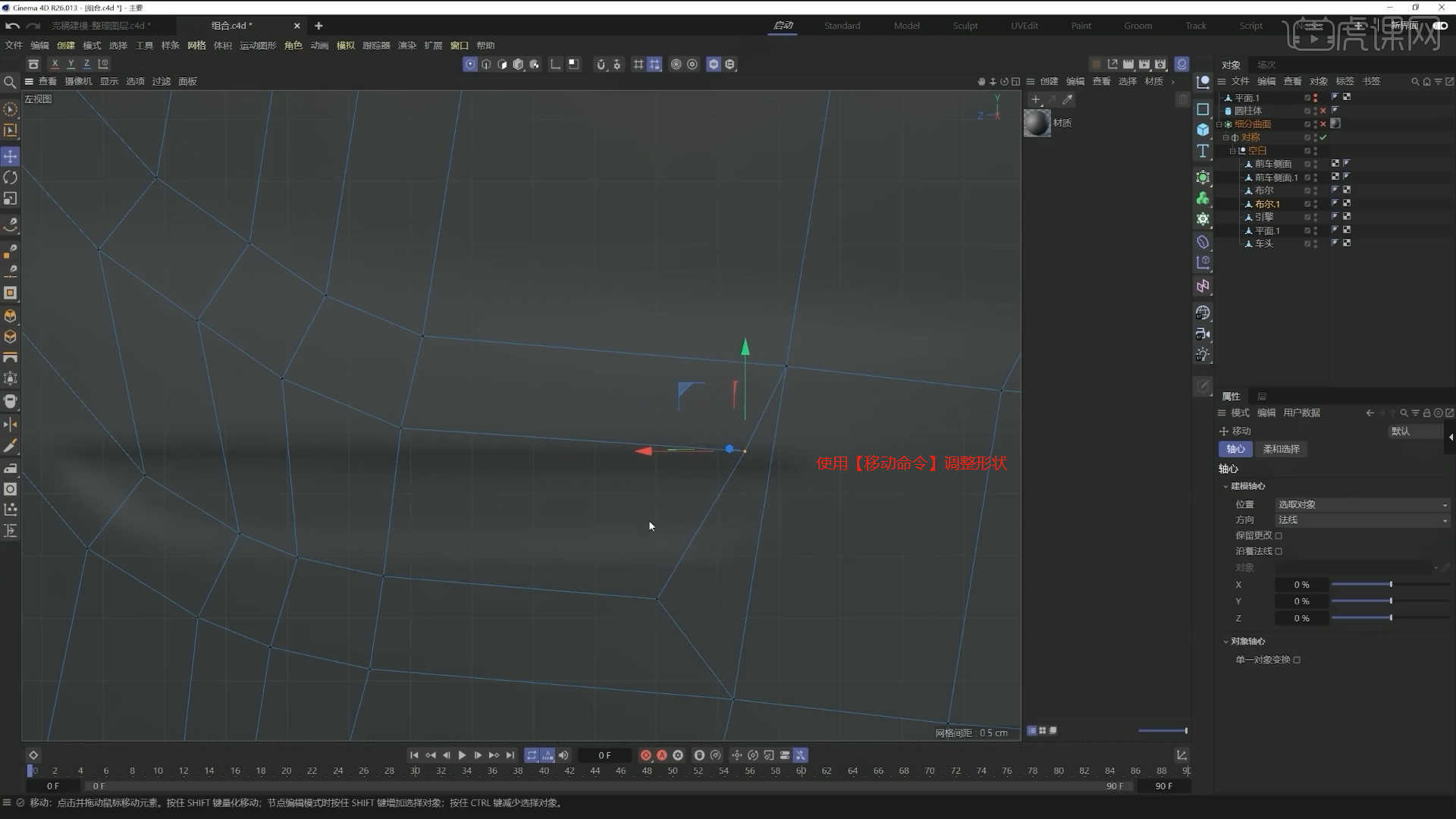Image resolution: width=1456 pixels, height=819 pixels.
Task: Click the live selection tool icon
Action: coord(11,110)
